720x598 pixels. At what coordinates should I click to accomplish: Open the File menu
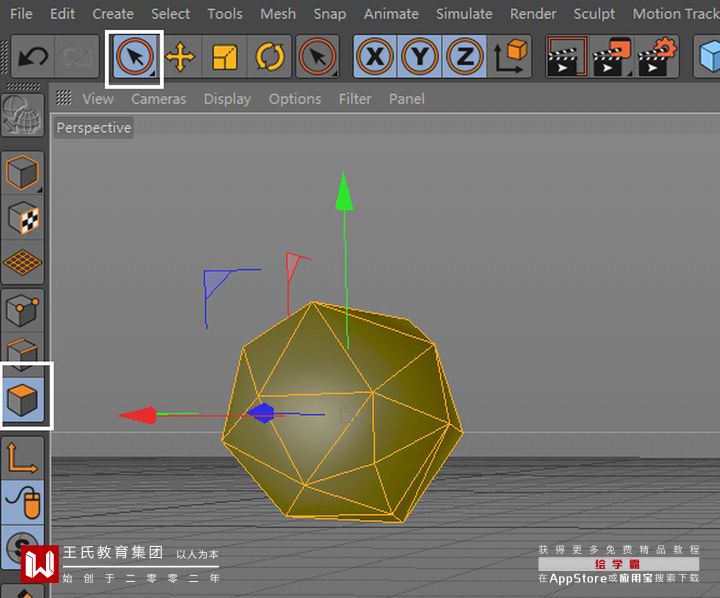pyautogui.click(x=21, y=14)
